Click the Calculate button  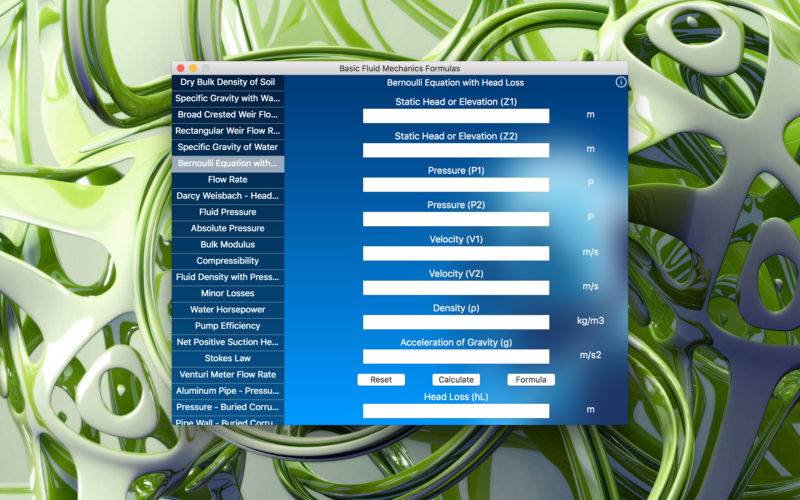coord(456,380)
